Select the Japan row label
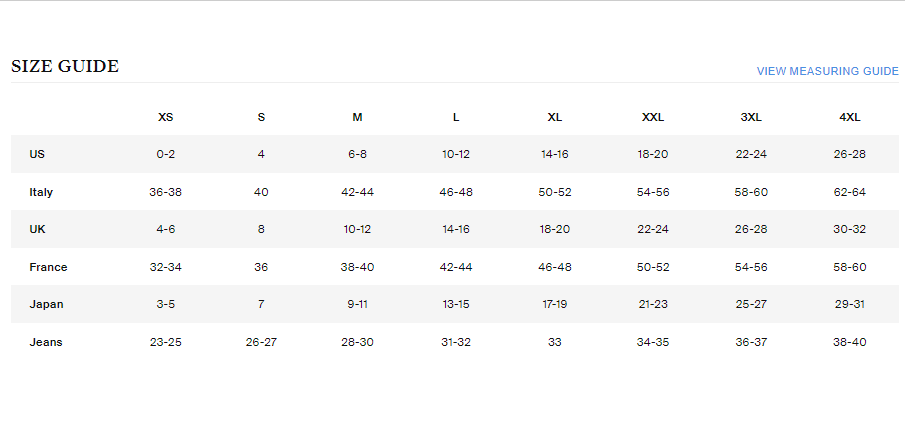The width and height of the screenshot is (905, 437). coord(46,304)
